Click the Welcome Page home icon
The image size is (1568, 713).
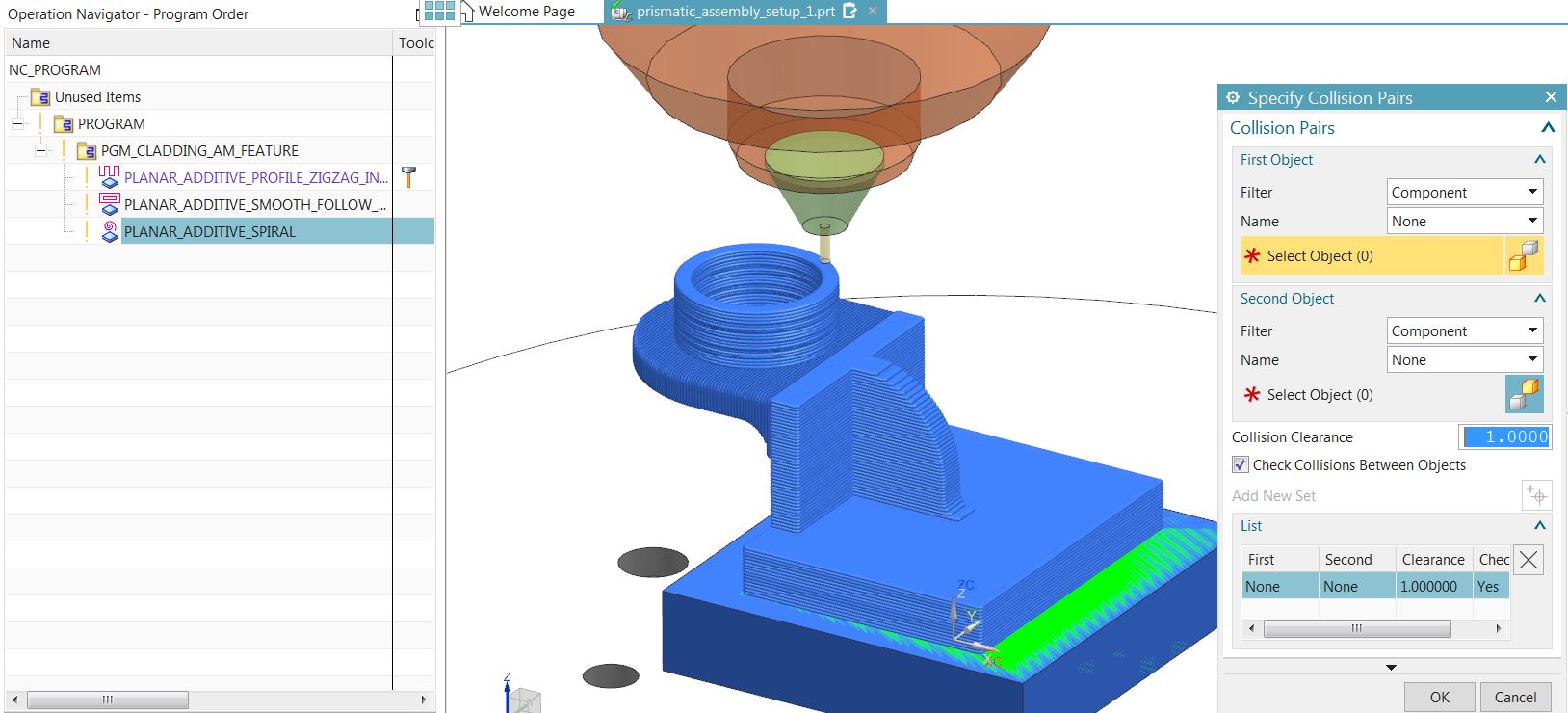[467, 12]
